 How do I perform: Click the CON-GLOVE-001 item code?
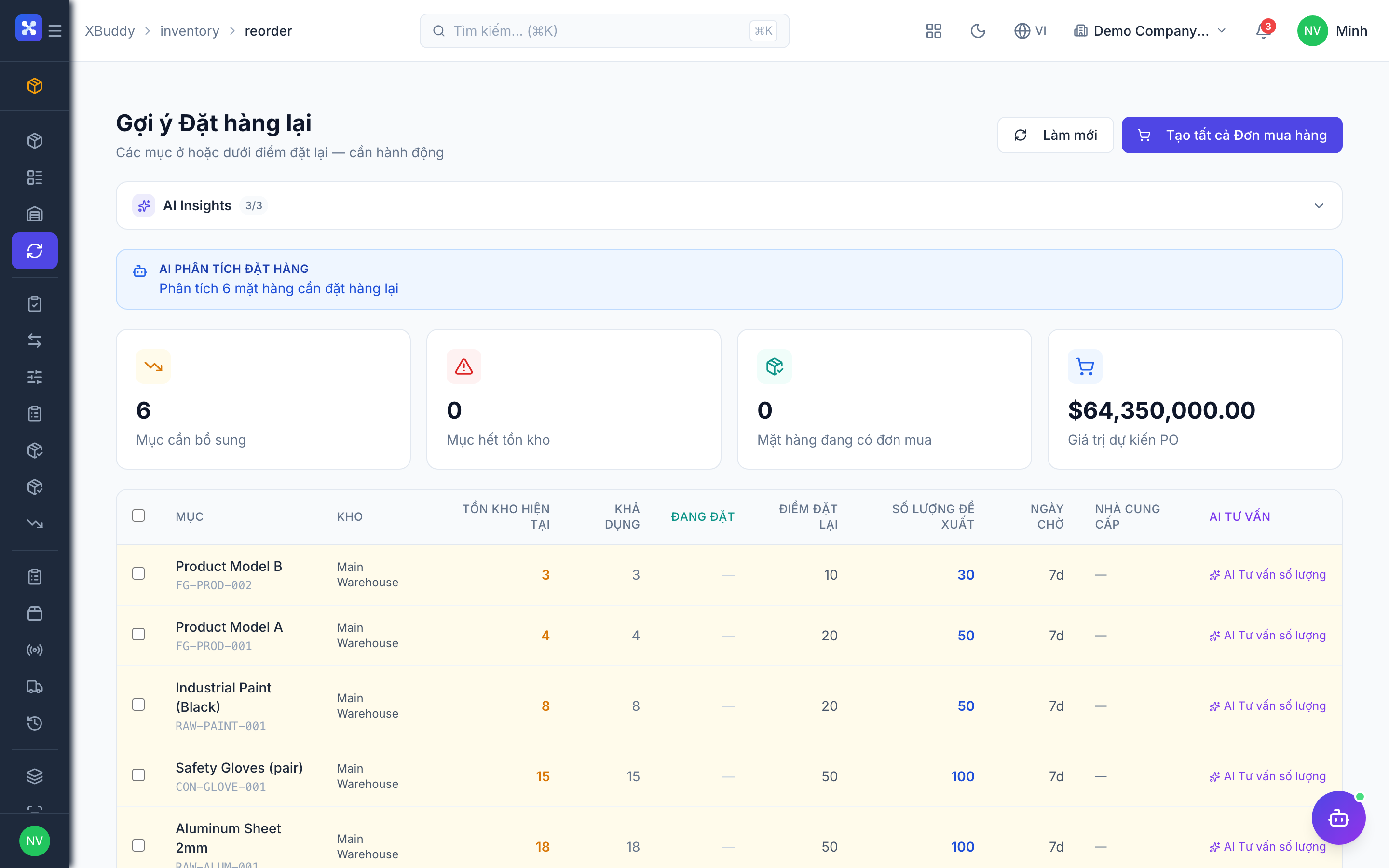coord(220,787)
